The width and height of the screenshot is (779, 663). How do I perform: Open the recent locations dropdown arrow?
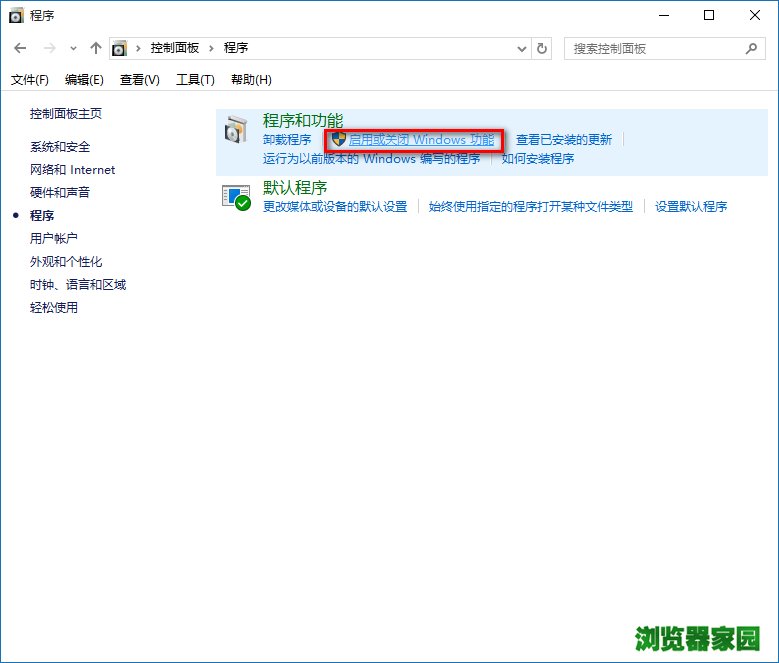(74, 49)
